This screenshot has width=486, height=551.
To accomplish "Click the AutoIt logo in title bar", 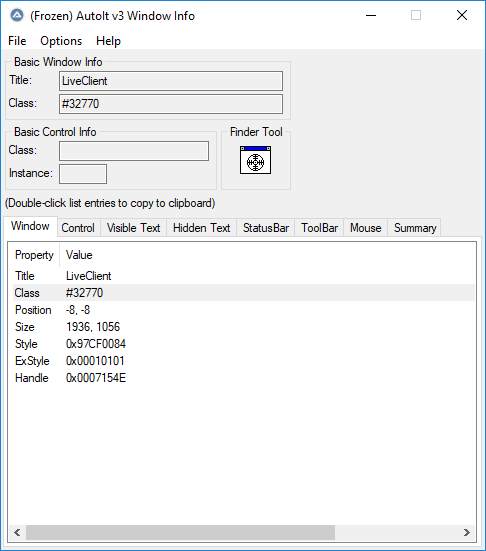I will (17, 15).
